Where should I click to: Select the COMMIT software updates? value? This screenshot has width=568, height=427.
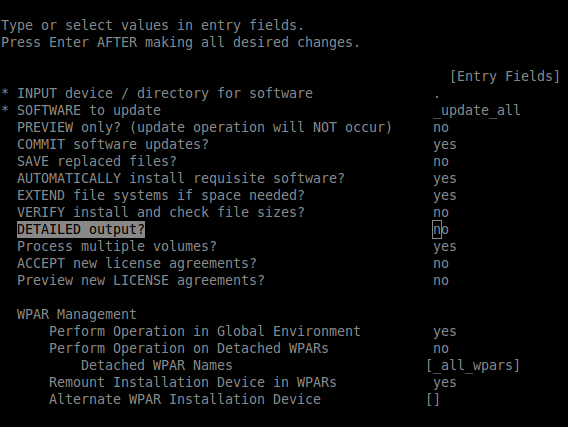pyautogui.click(x=445, y=145)
